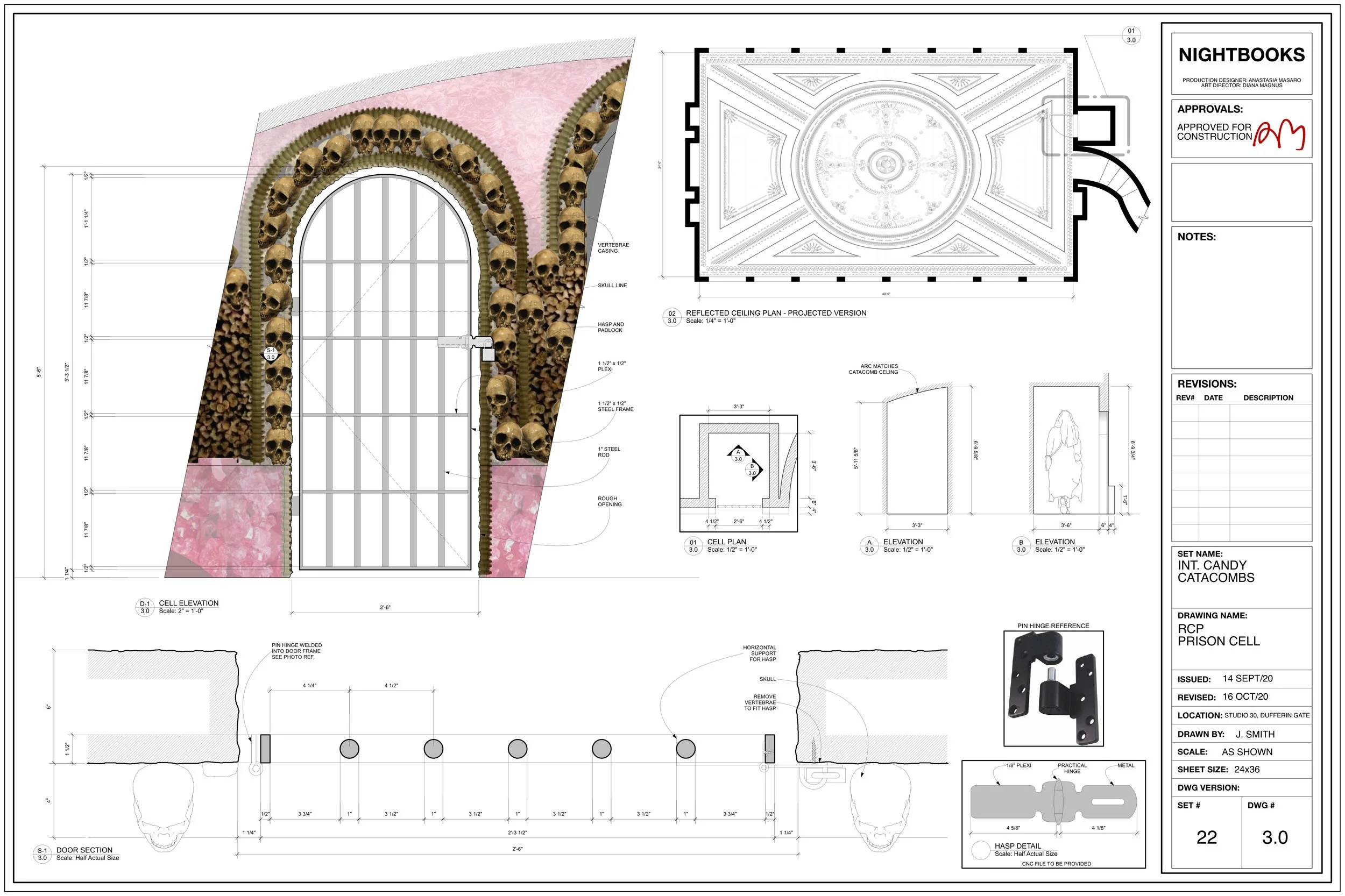Click the 02 Reflected Ceiling Plan bubble
The image size is (1345, 896).
pos(671,317)
